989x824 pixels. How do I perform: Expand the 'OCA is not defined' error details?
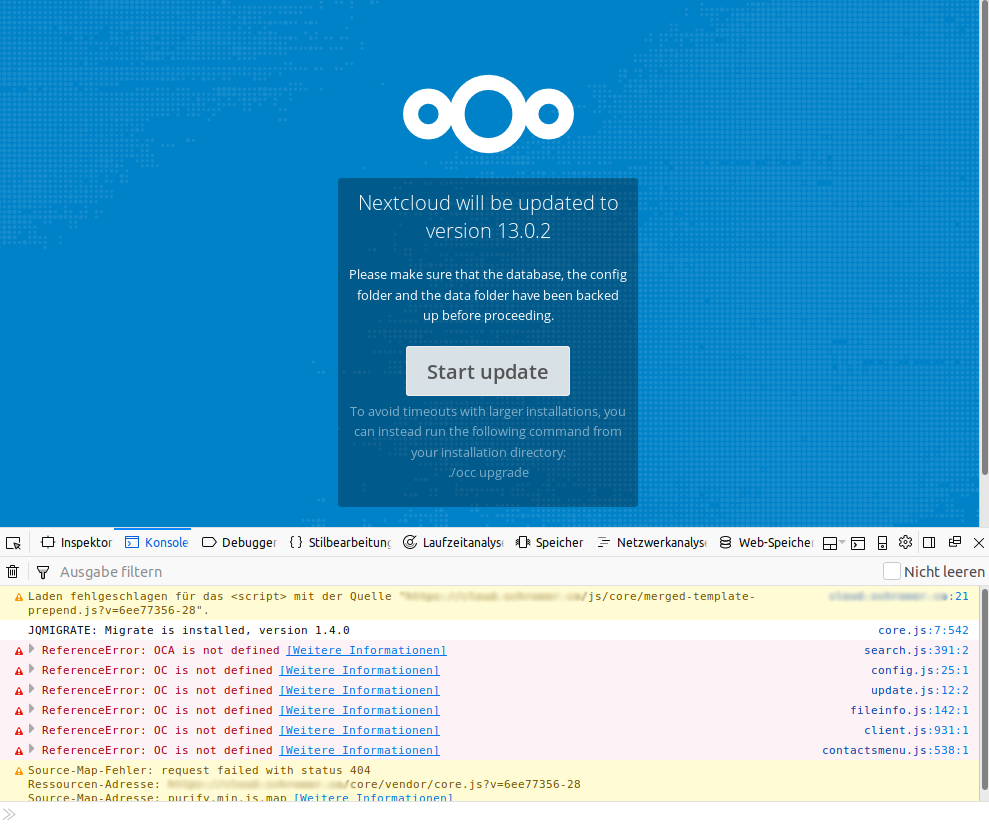31,650
